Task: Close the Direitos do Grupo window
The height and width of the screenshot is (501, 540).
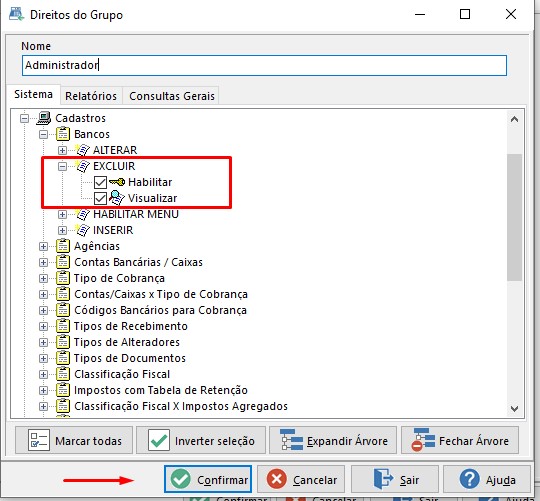Action: (511, 14)
